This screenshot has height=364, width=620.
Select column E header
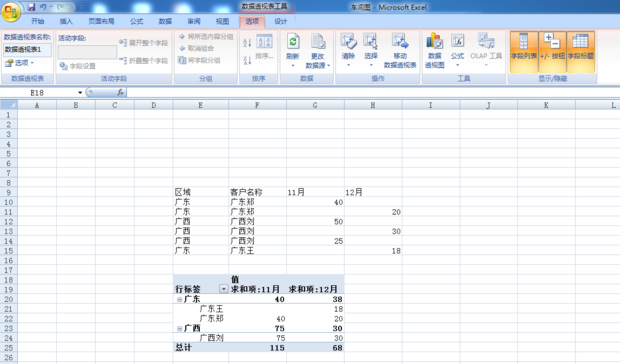[200, 105]
